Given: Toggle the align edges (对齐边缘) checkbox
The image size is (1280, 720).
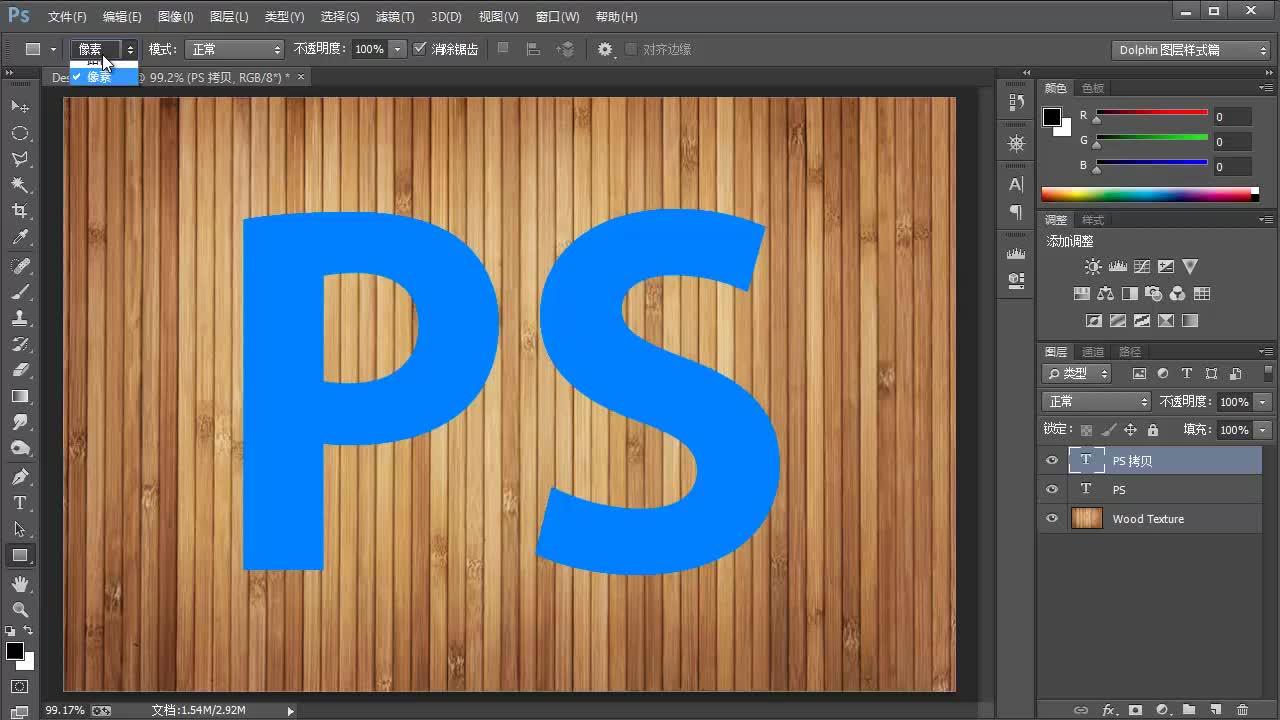Looking at the screenshot, I should pos(631,49).
